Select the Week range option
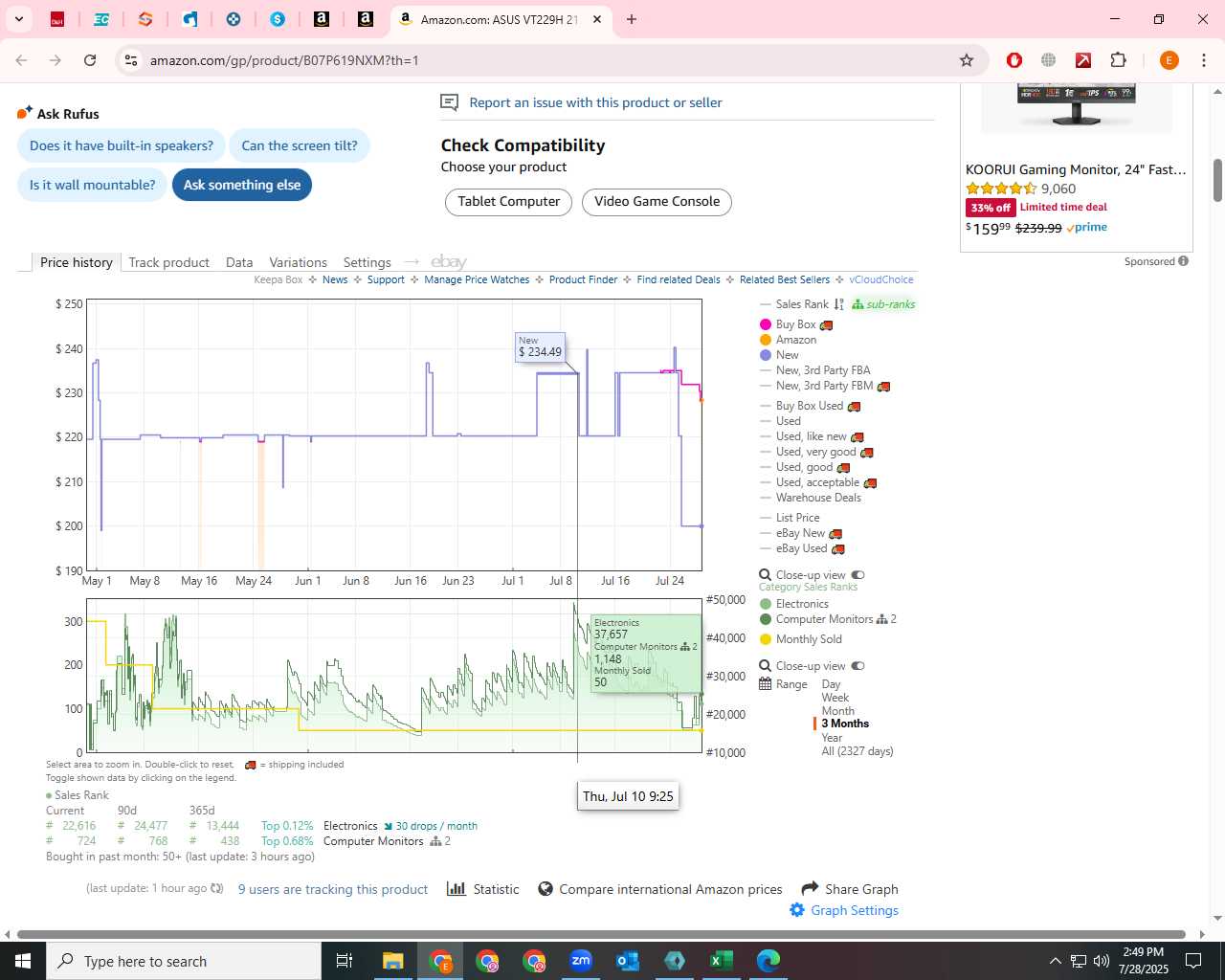The width and height of the screenshot is (1225, 980). click(x=835, y=698)
